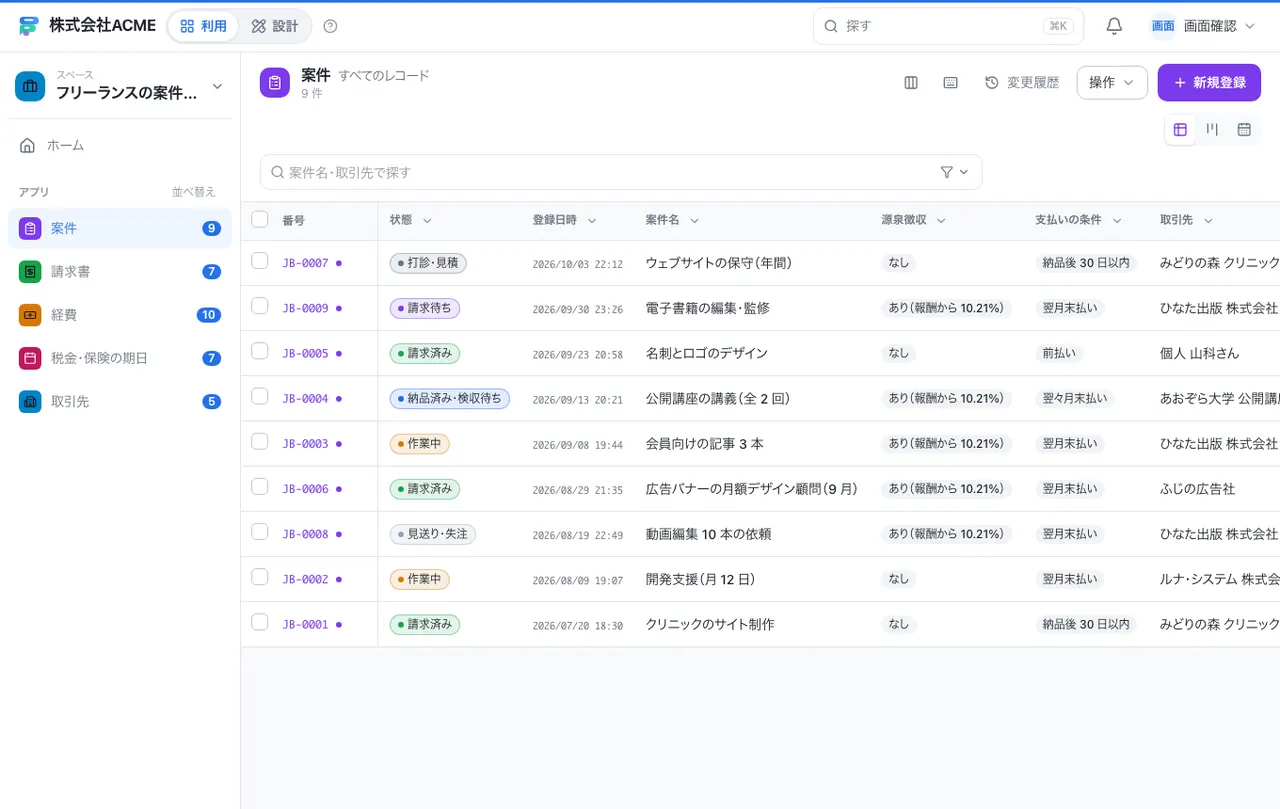
Task: Open 請求書 app in sidebar
Action: pyautogui.click(x=120, y=272)
